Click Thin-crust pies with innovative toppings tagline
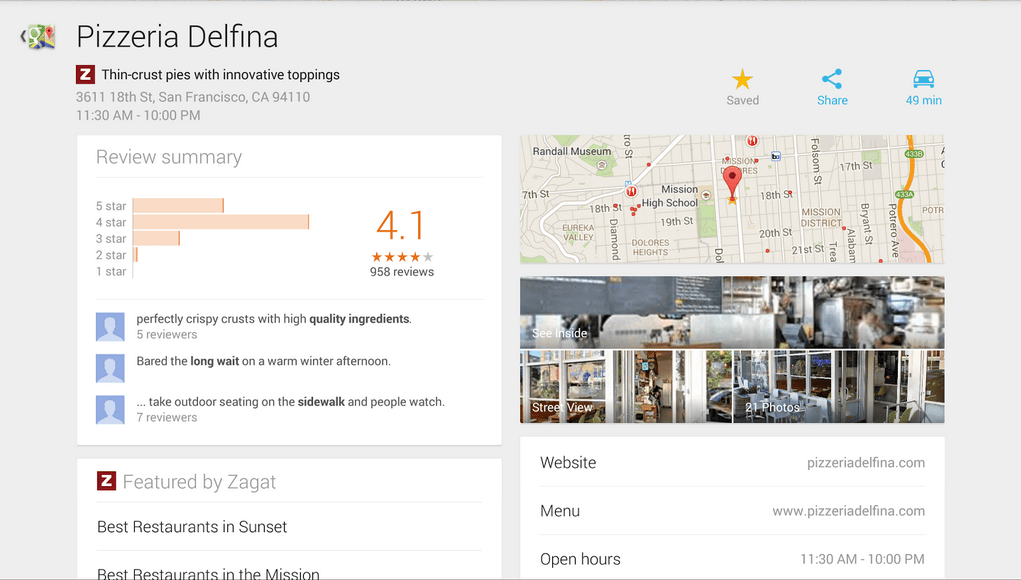The height and width of the screenshot is (580, 1021). (220, 75)
